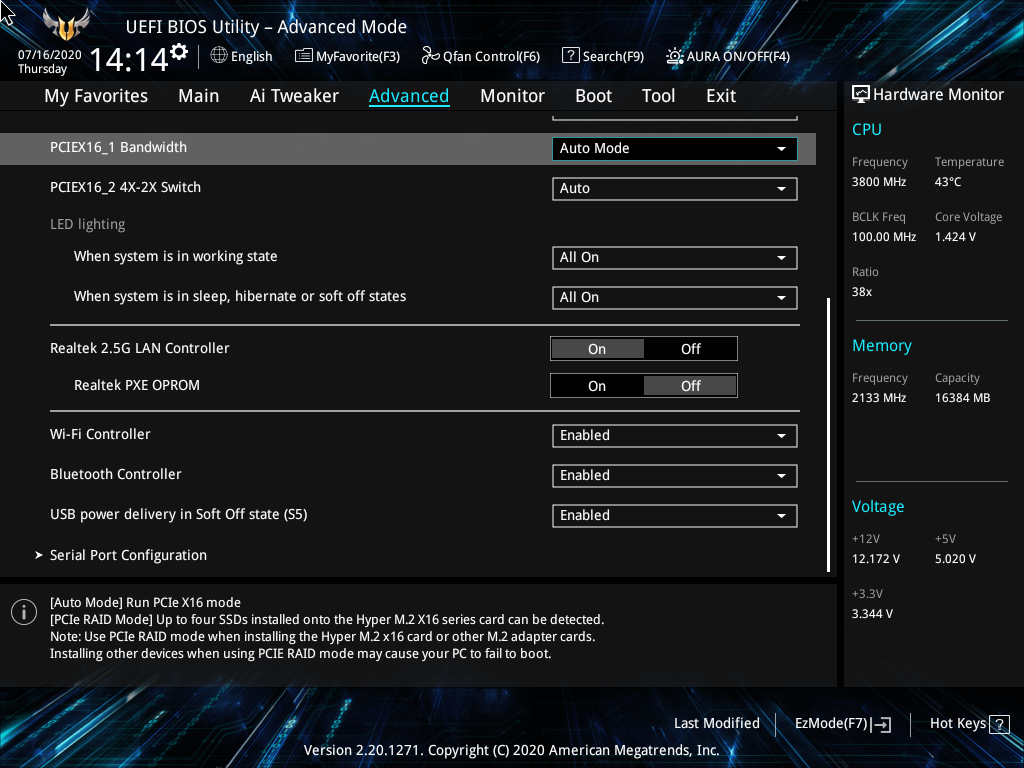Open working state LED lighting dropdown

click(675, 257)
